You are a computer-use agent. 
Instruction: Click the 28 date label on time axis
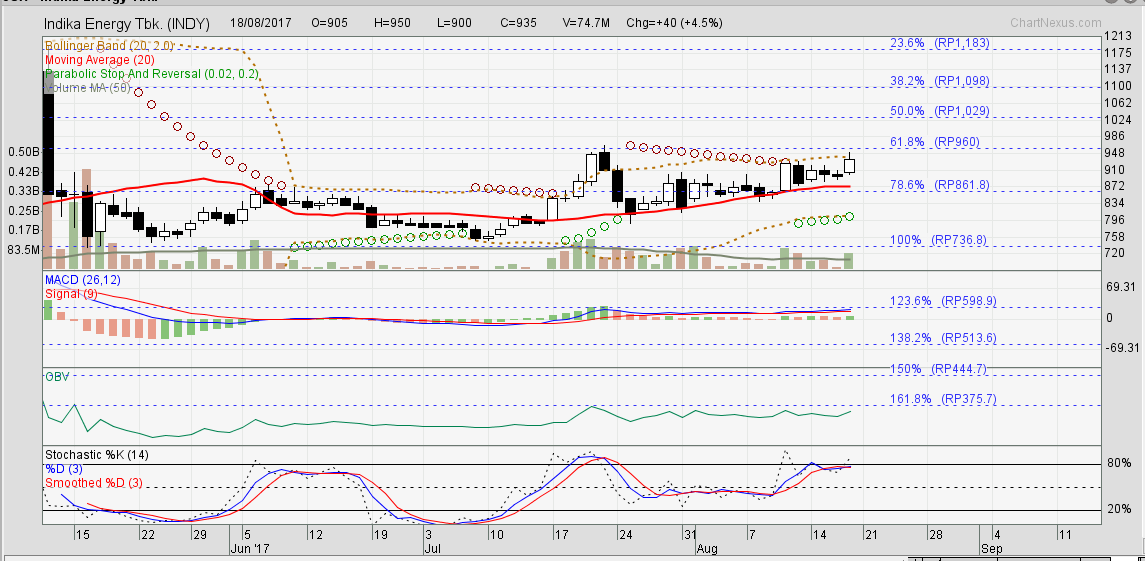pyautogui.click(x=935, y=534)
